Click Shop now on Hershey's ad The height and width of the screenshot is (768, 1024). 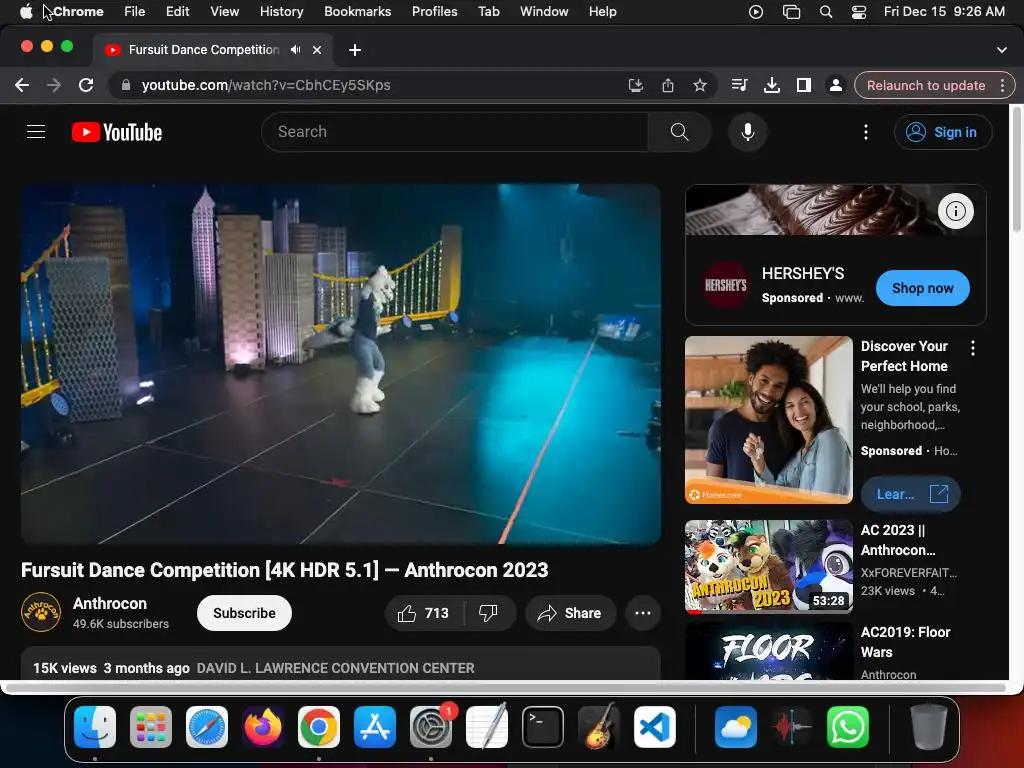pos(922,288)
